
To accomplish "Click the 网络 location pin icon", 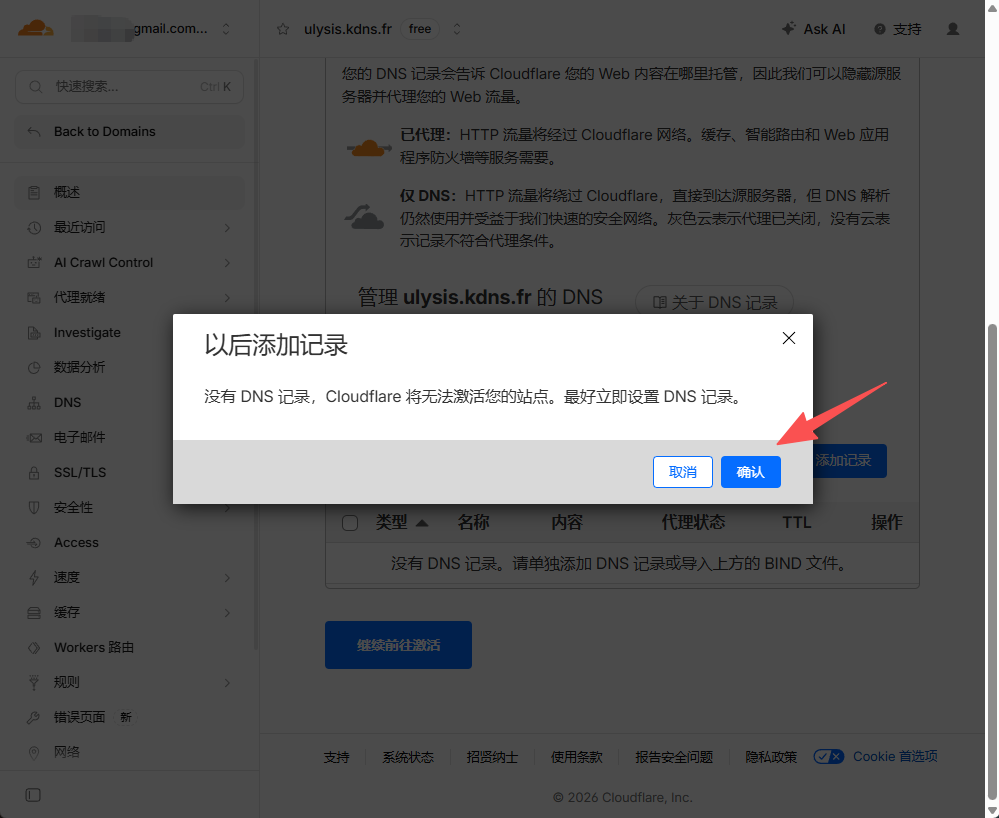I will [x=34, y=752].
